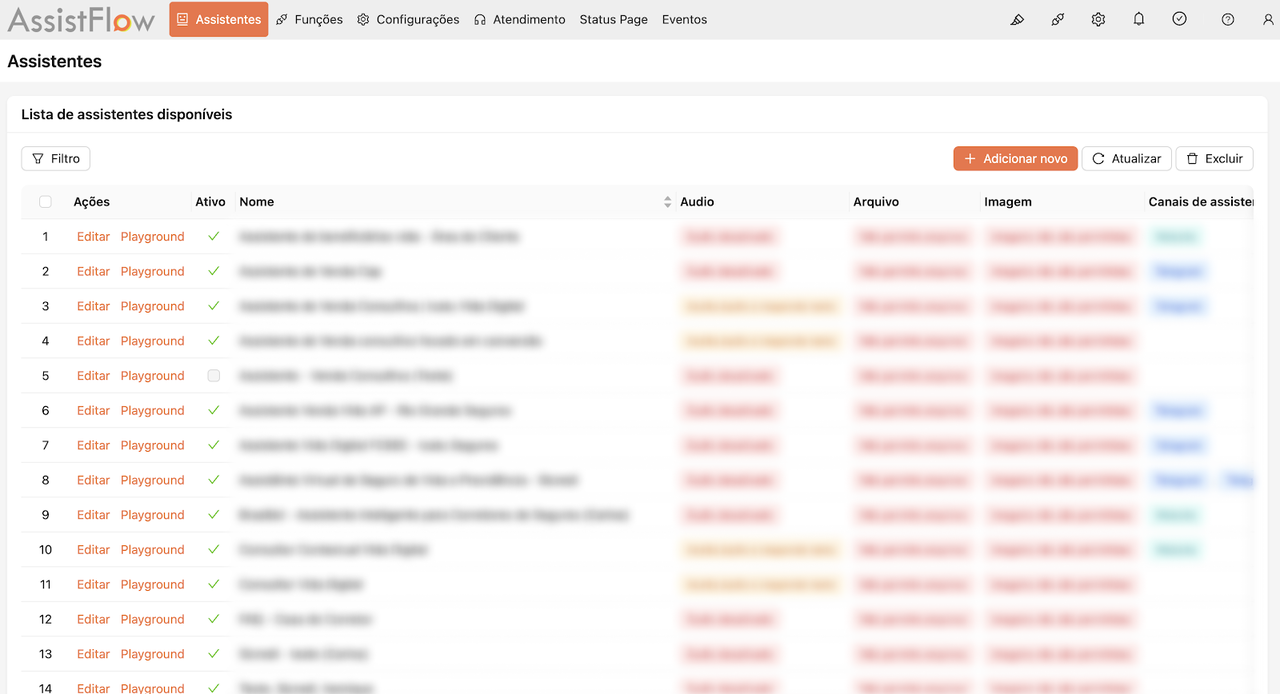Switch to the Atendimento menu
This screenshot has height=694, width=1280.
point(519,19)
